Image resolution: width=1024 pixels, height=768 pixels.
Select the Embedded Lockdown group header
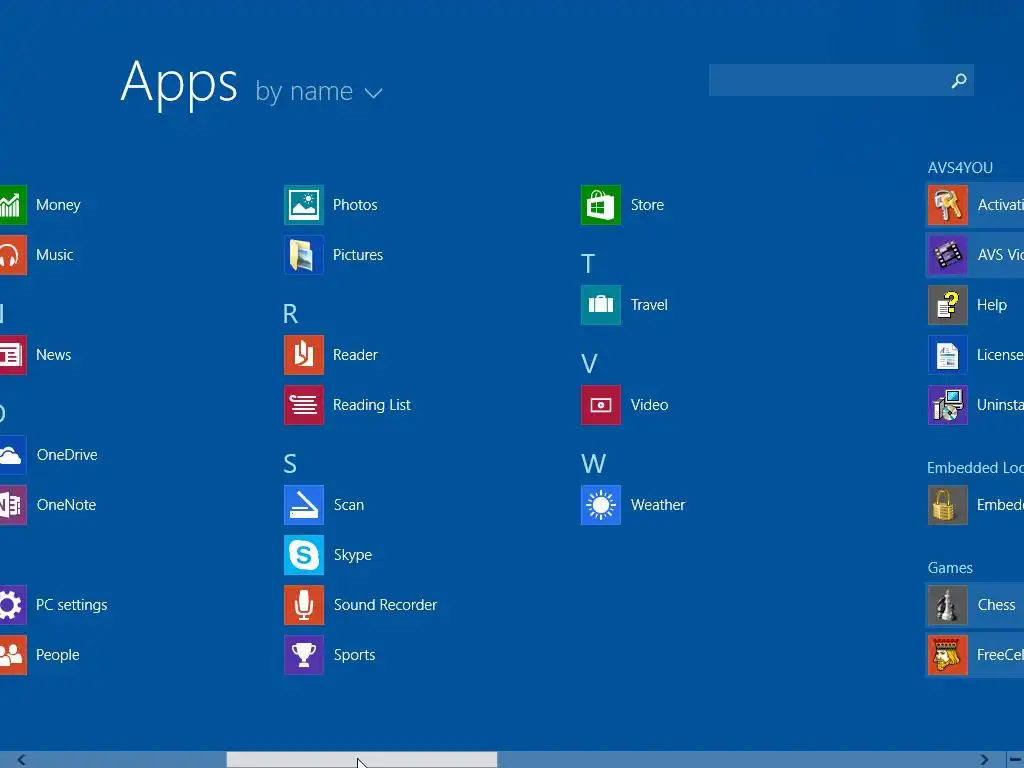coord(975,468)
